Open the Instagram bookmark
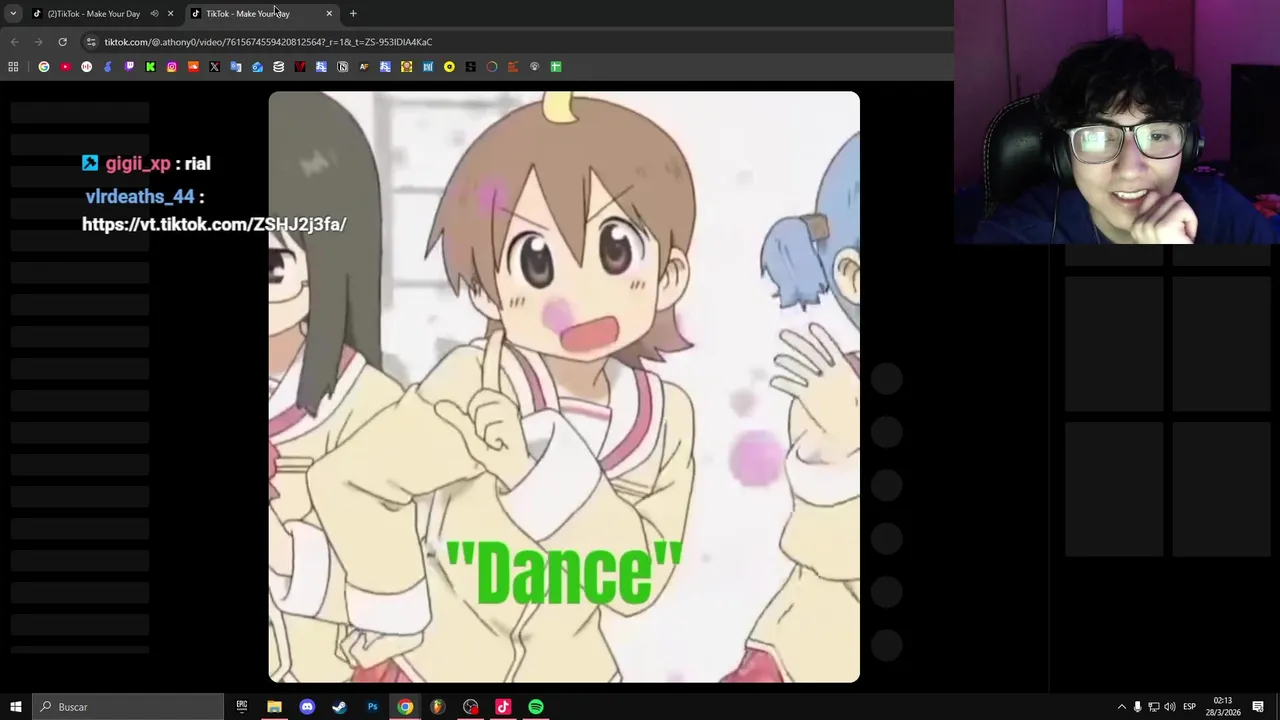Viewport: 1280px width, 720px height. pos(172,67)
